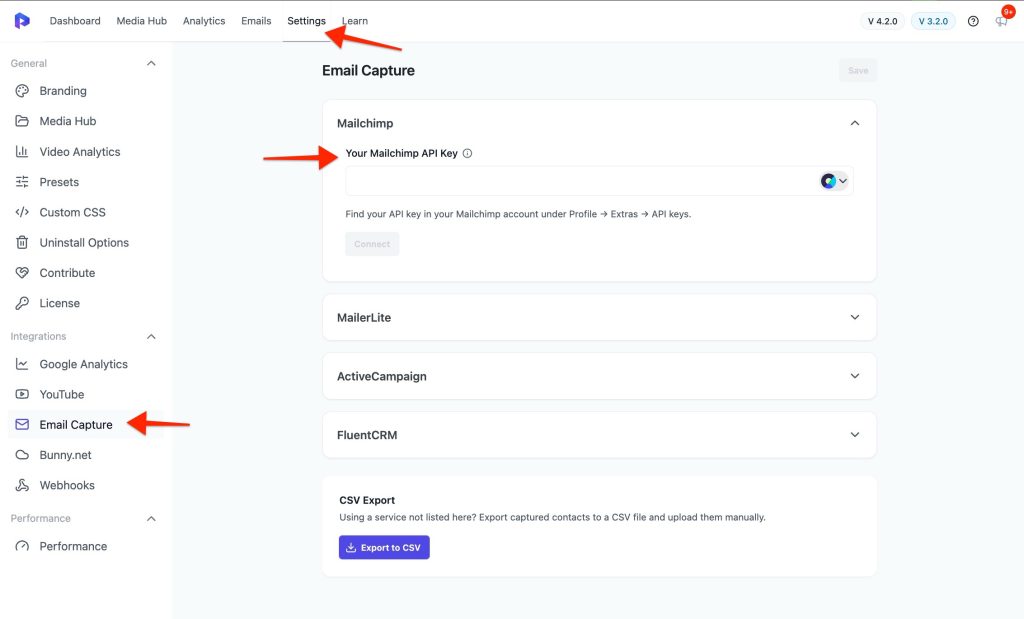Open the help question-mark icon
The width and height of the screenshot is (1024, 619).
click(973, 21)
